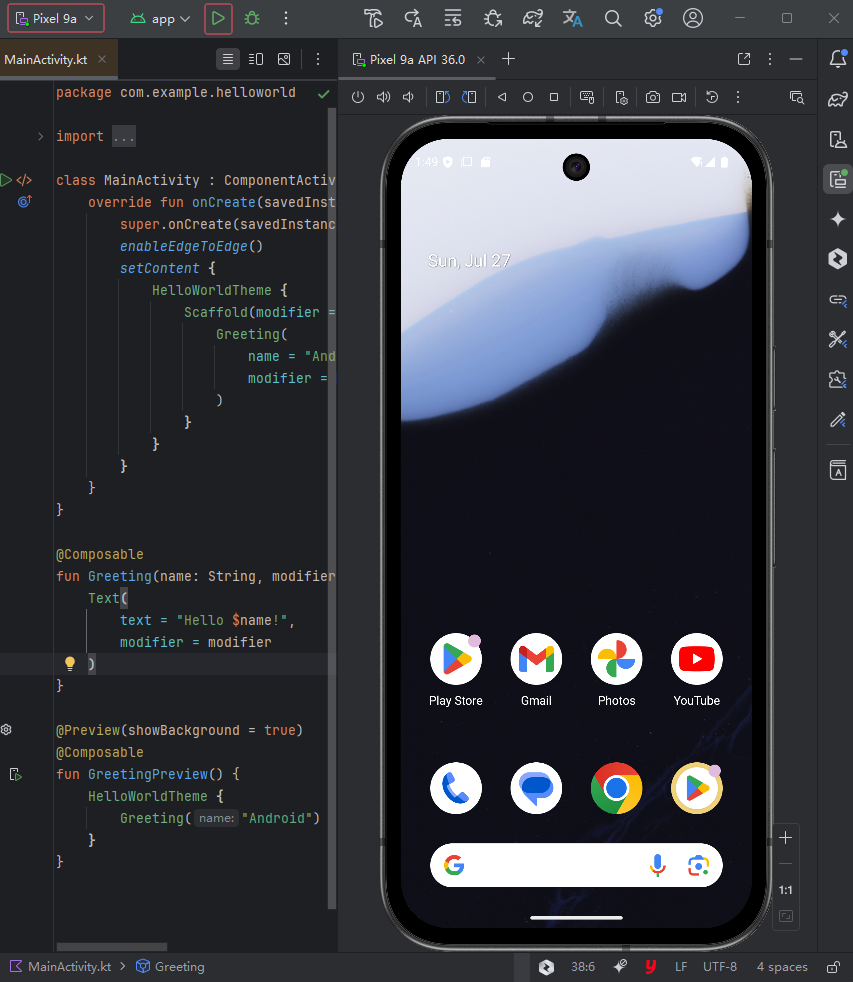Open the Device Manager tool window on the right sidebar
Image resolution: width=853 pixels, height=982 pixels.
pos(837,139)
